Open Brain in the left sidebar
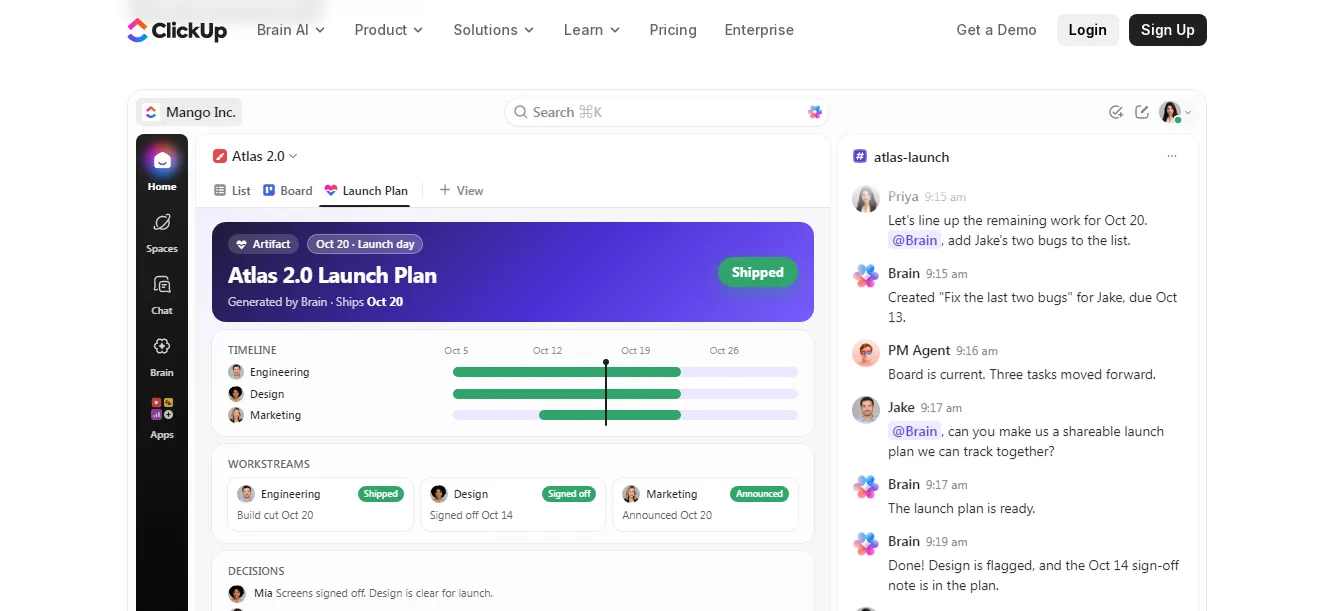 [x=162, y=357]
